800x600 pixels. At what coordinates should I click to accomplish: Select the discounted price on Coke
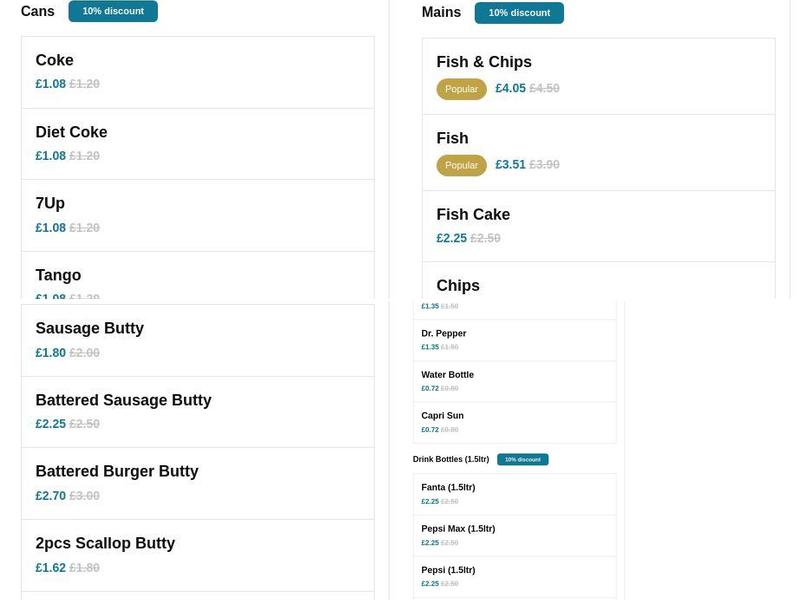50,83
